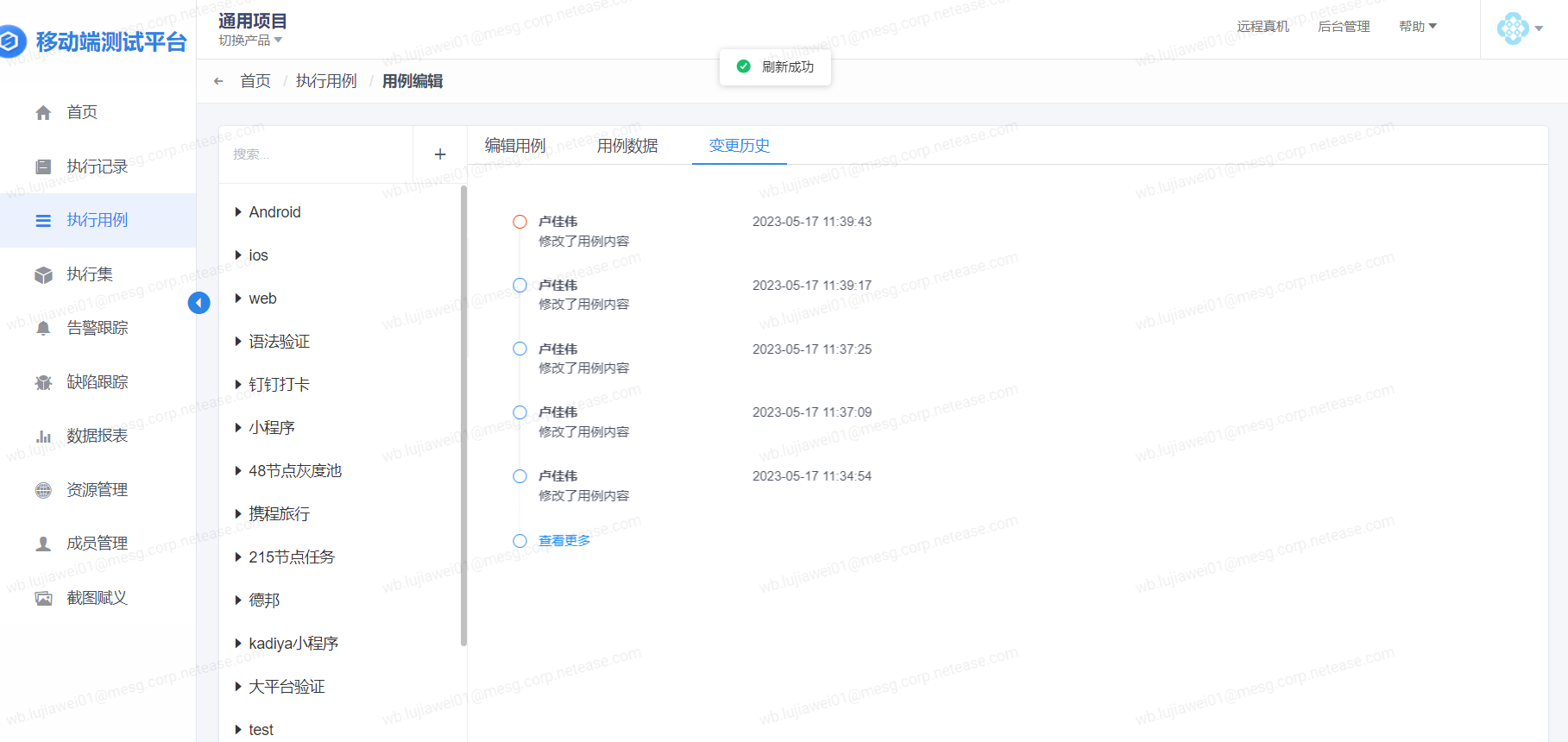Add a new case with plus icon
Viewport: 1568px width, 742px height.
tap(440, 154)
